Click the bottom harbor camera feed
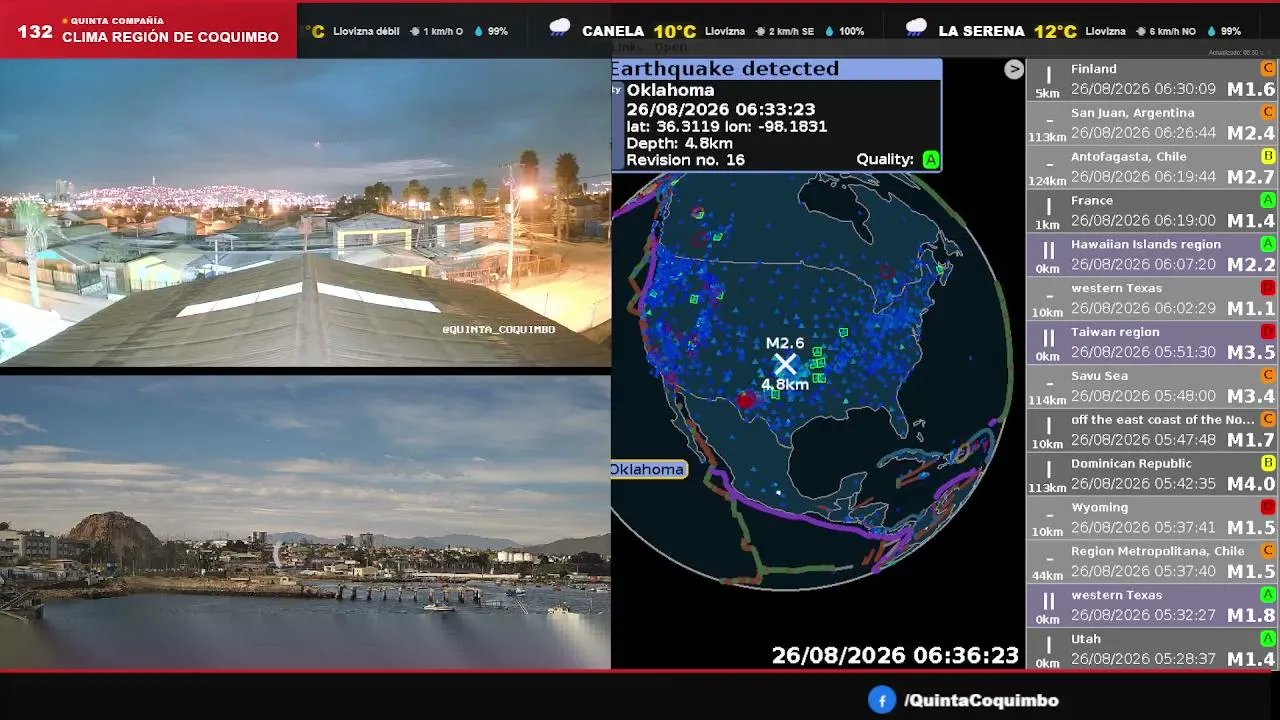Viewport: 1280px width, 720px height. tap(305, 522)
